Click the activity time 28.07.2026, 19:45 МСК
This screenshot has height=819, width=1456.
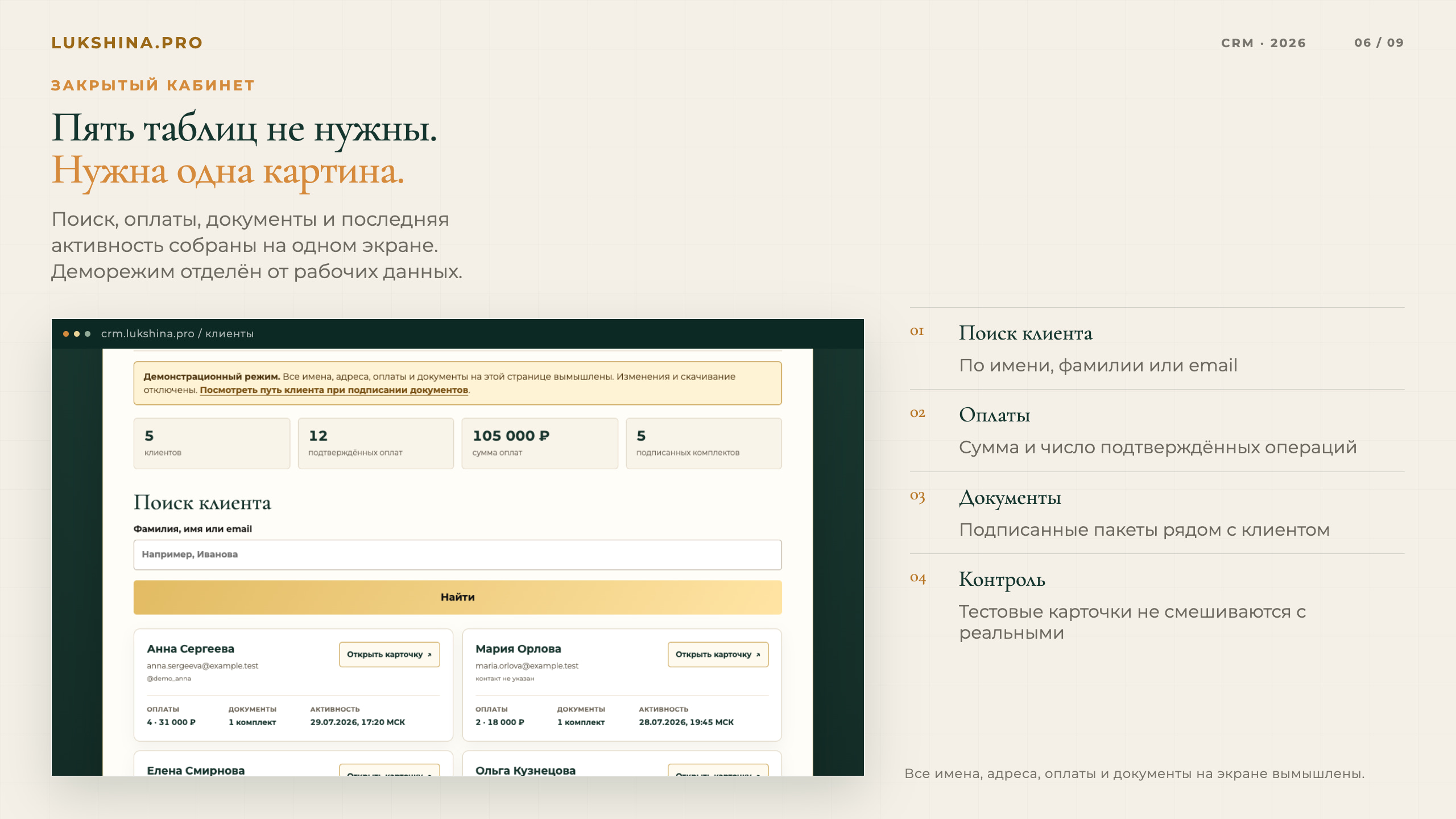(686, 722)
